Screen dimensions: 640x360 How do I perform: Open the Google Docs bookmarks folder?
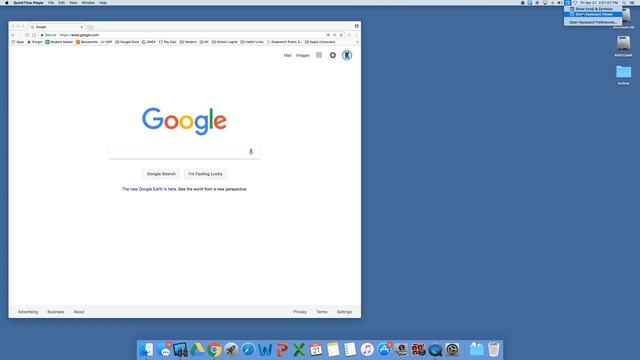pos(127,42)
